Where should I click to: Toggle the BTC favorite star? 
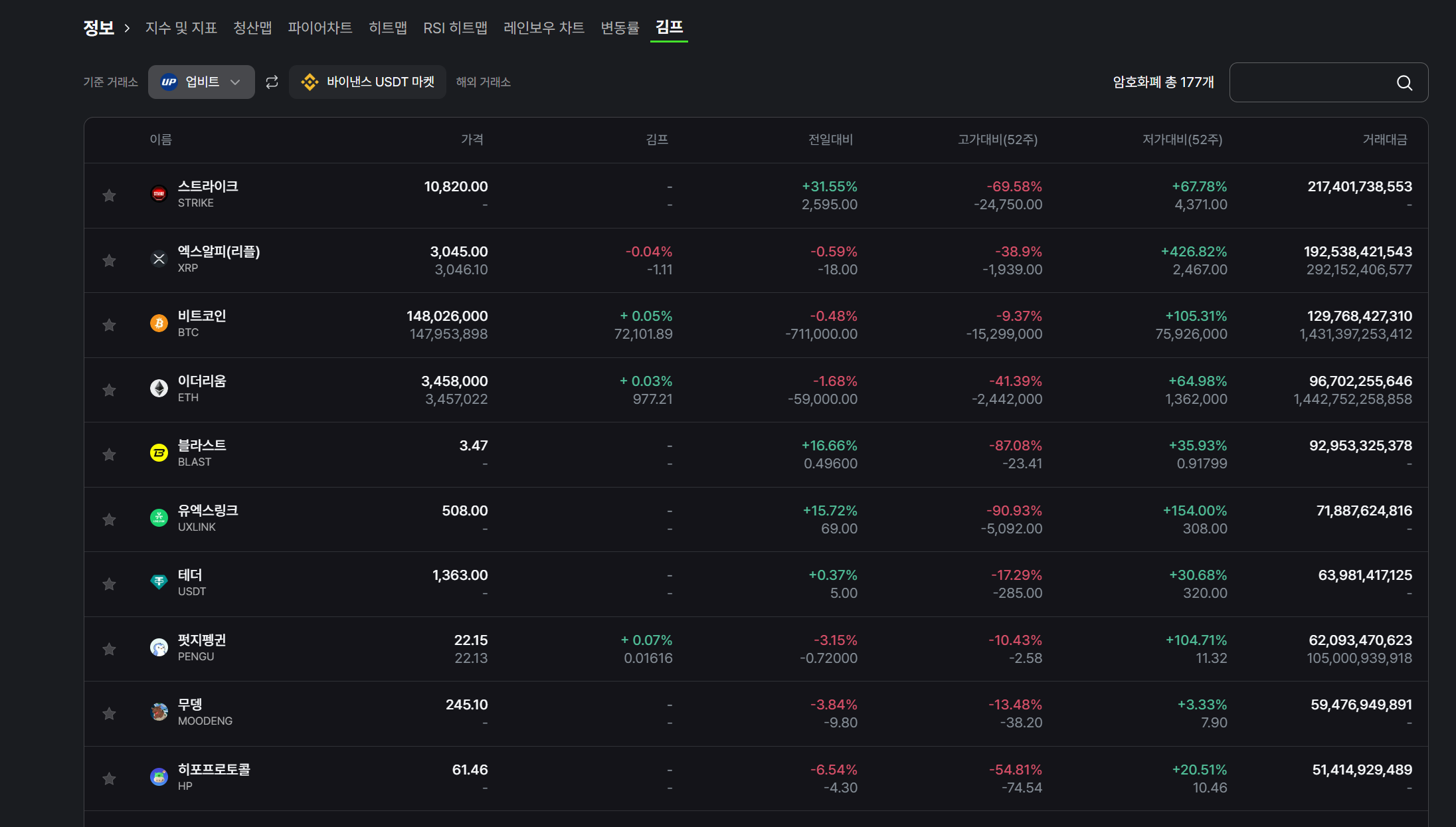point(109,325)
